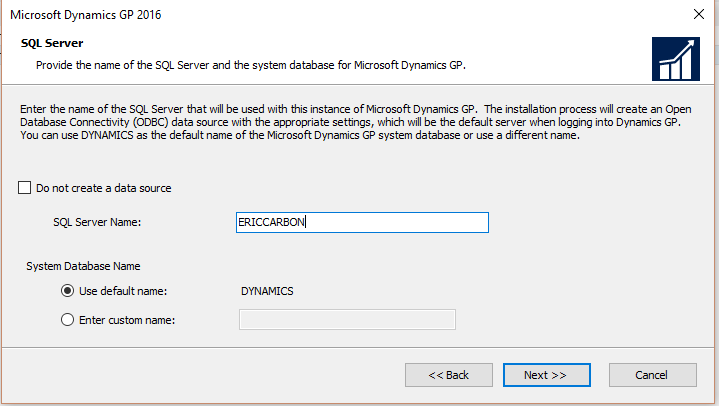Click the 'DYNAMICS' default name text
The height and width of the screenshot is (406, 719).
(x=267, y=291)
